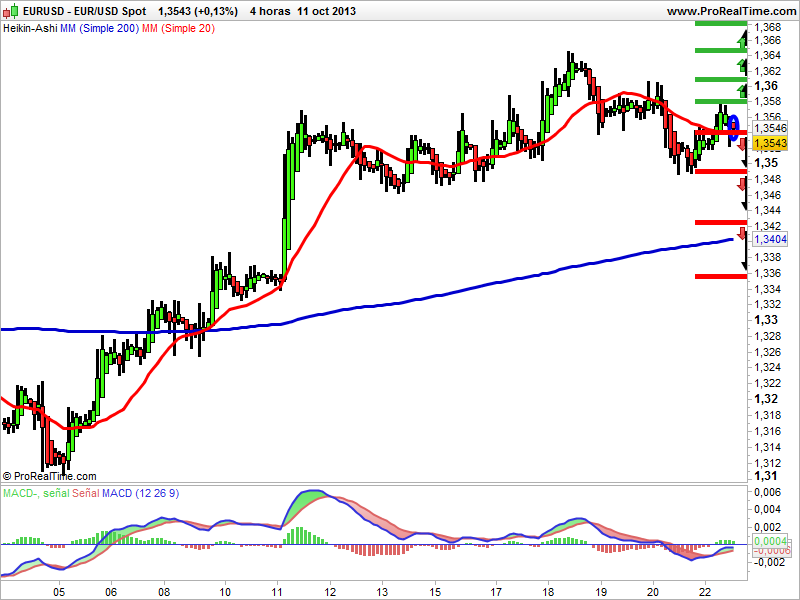The height and width of the screenshot is (600, 800).
Task: Select the EURUSD - EUR/USD Spot title
Action: click(x=85, y=11)
